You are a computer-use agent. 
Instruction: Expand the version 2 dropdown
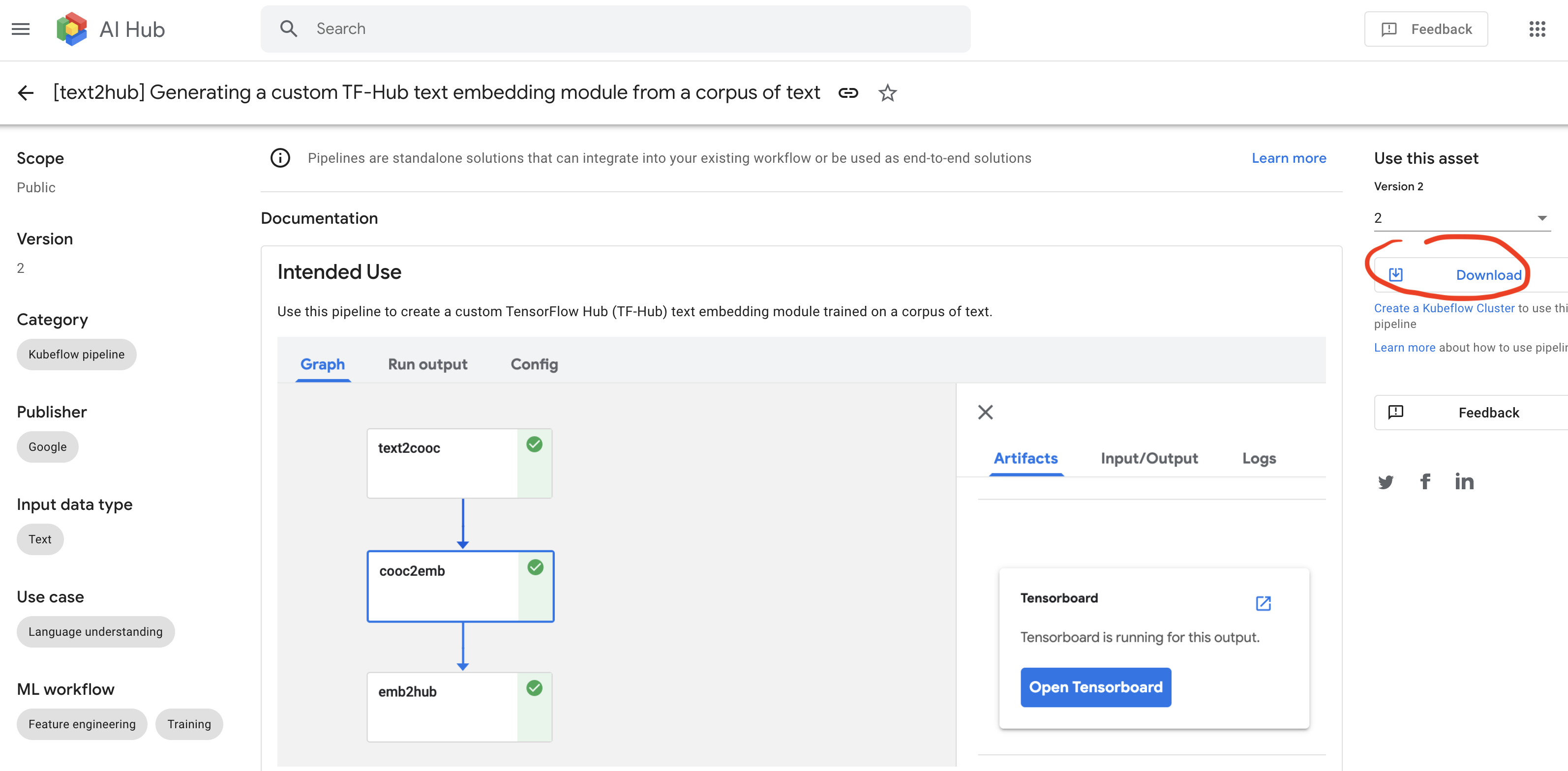pyautogui.click(x=1461, y=218)
